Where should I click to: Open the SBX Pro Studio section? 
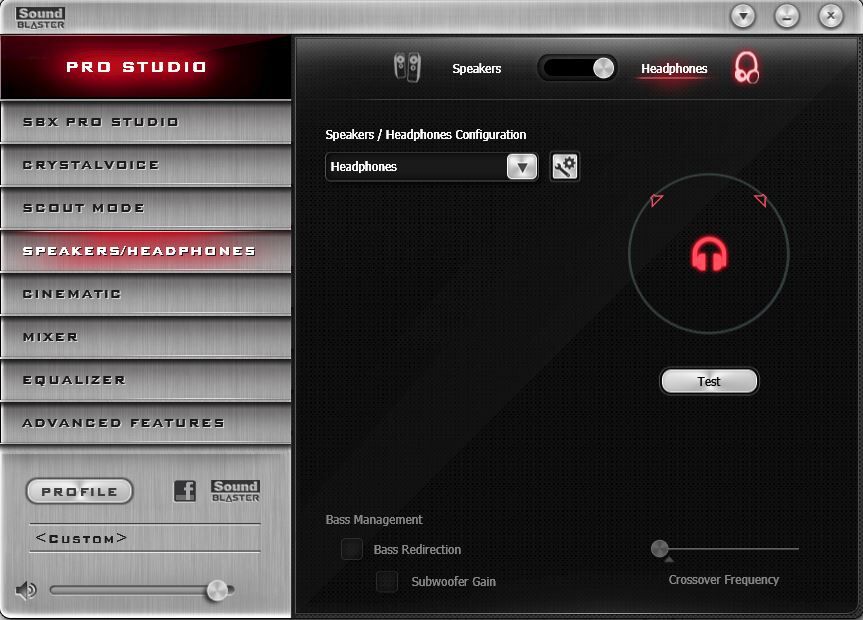coord(146,122)
